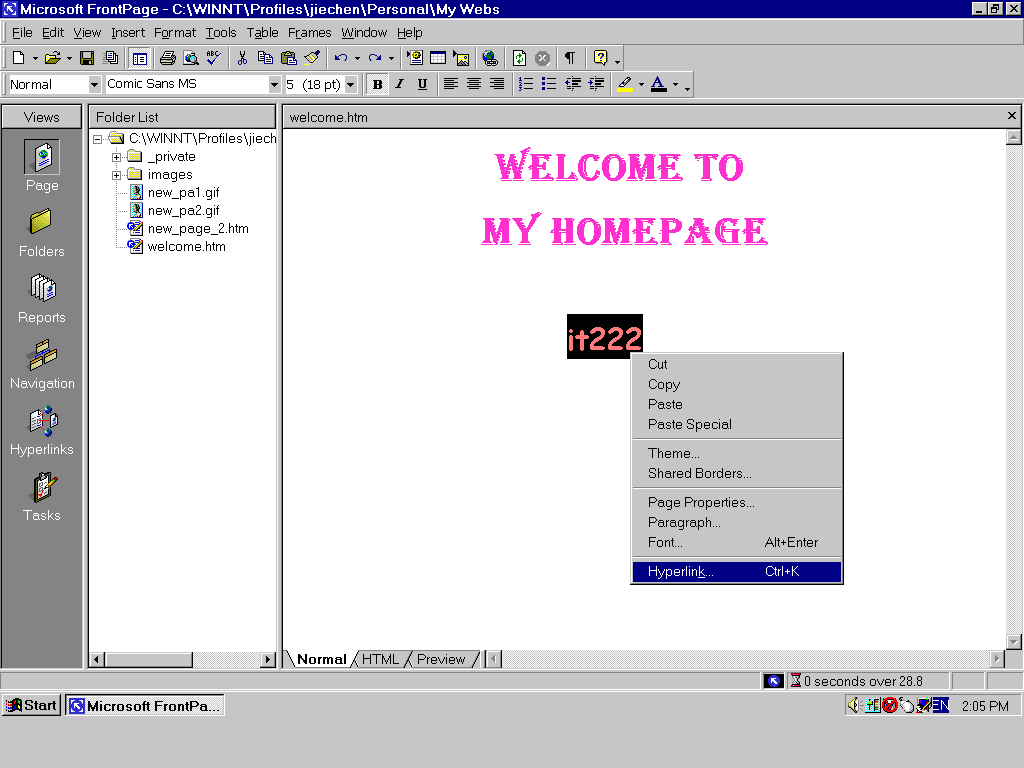The height and width of the screenshot is (768, 1024).
Task: Click the Insert Table icon
Action: [438, 58]
